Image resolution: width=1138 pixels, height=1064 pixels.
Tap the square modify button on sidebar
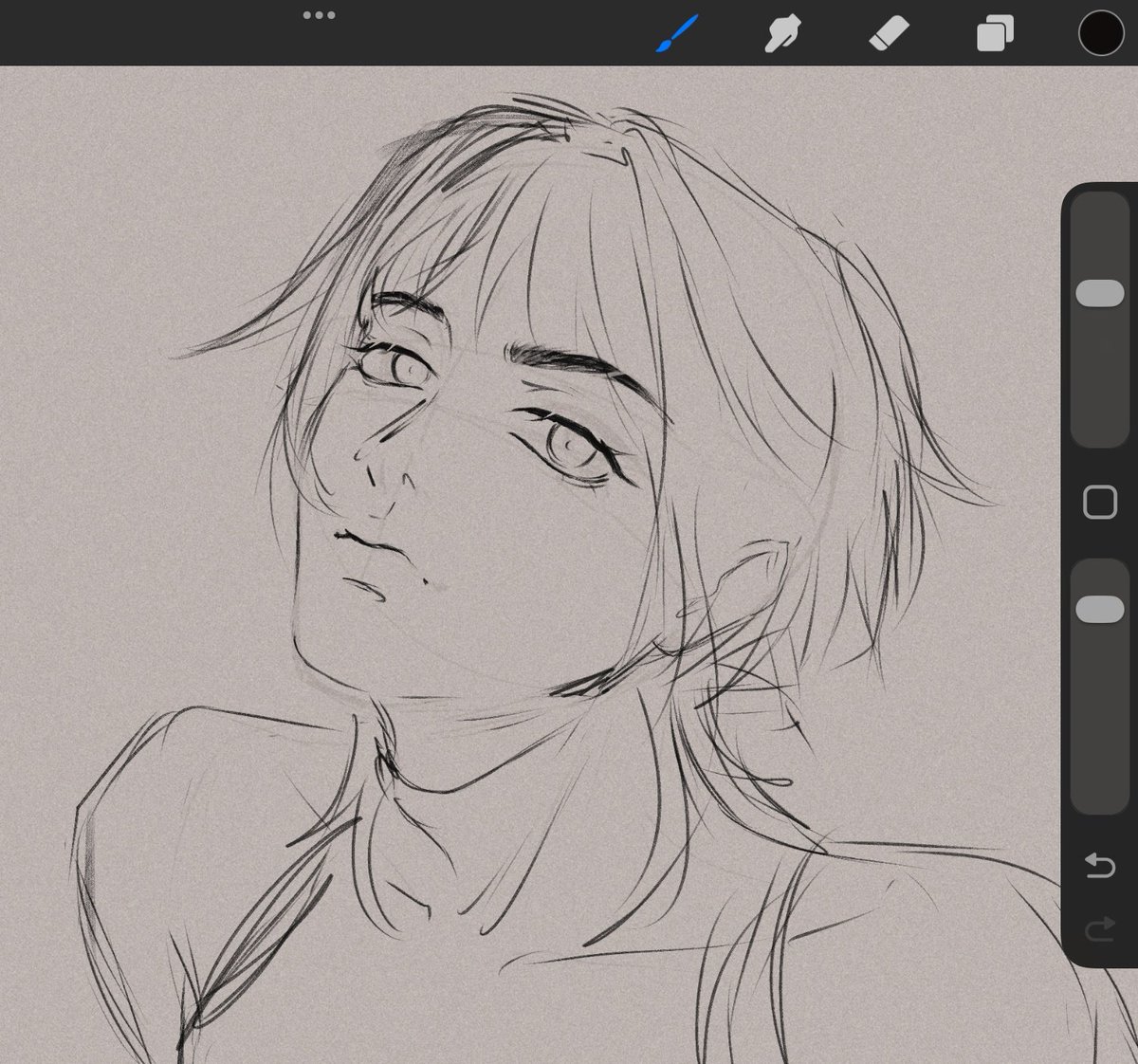pyautogui.click(x=1100, y=502)
